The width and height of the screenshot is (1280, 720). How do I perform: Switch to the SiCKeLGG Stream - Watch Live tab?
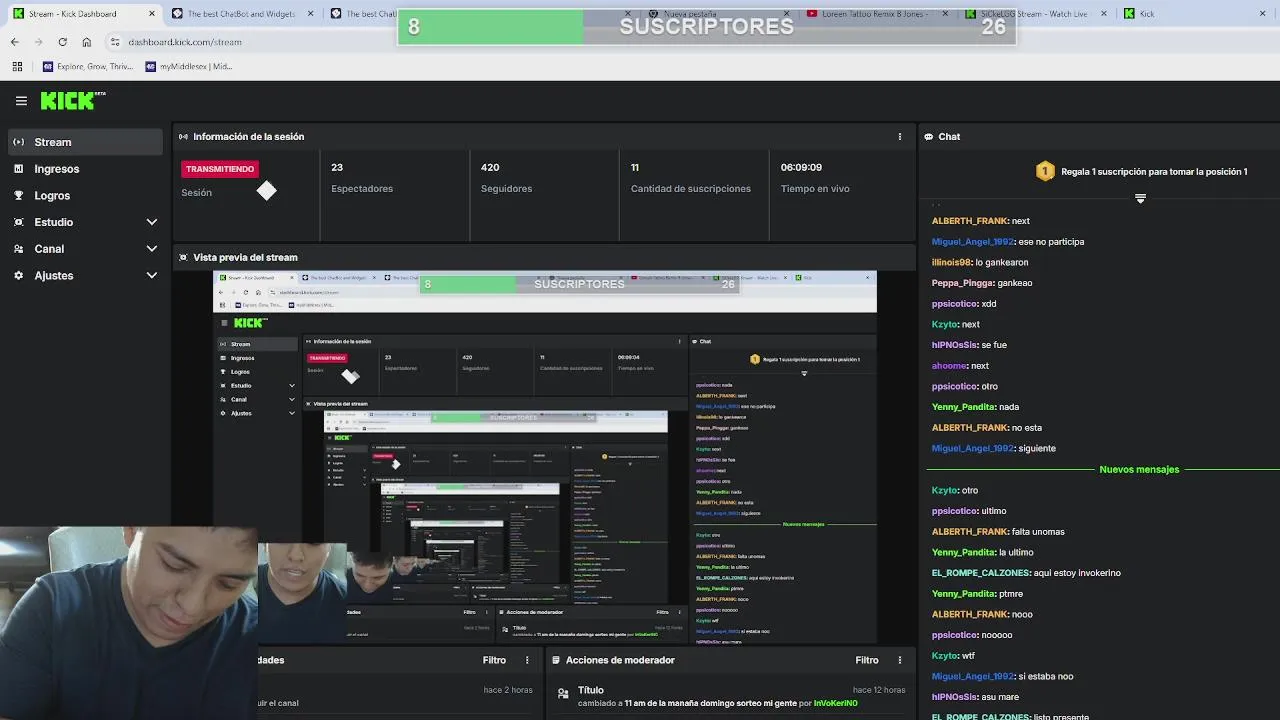point(1035,14)
